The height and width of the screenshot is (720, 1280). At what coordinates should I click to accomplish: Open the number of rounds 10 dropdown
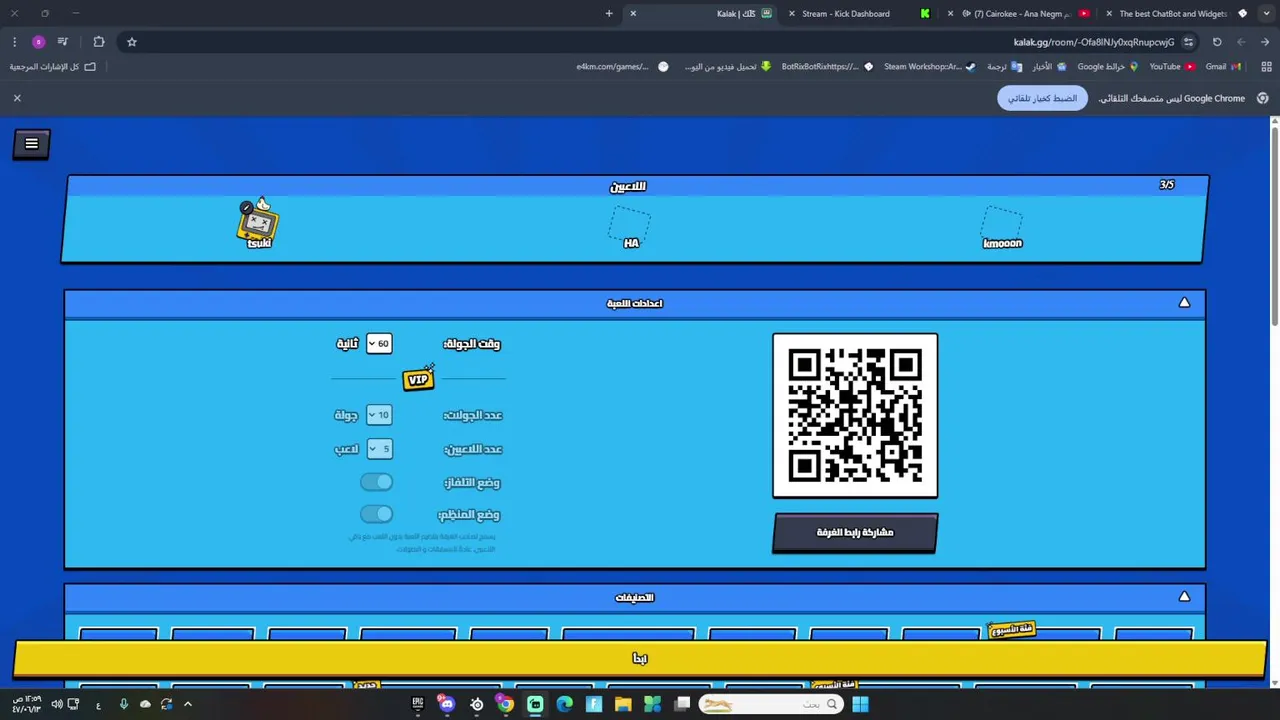pos(378,415)
